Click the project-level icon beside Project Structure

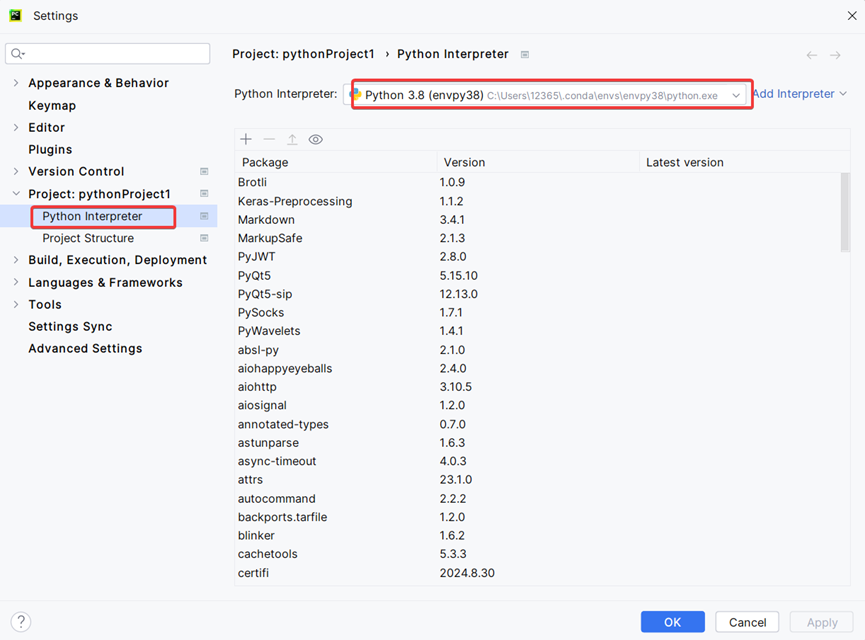204,238
